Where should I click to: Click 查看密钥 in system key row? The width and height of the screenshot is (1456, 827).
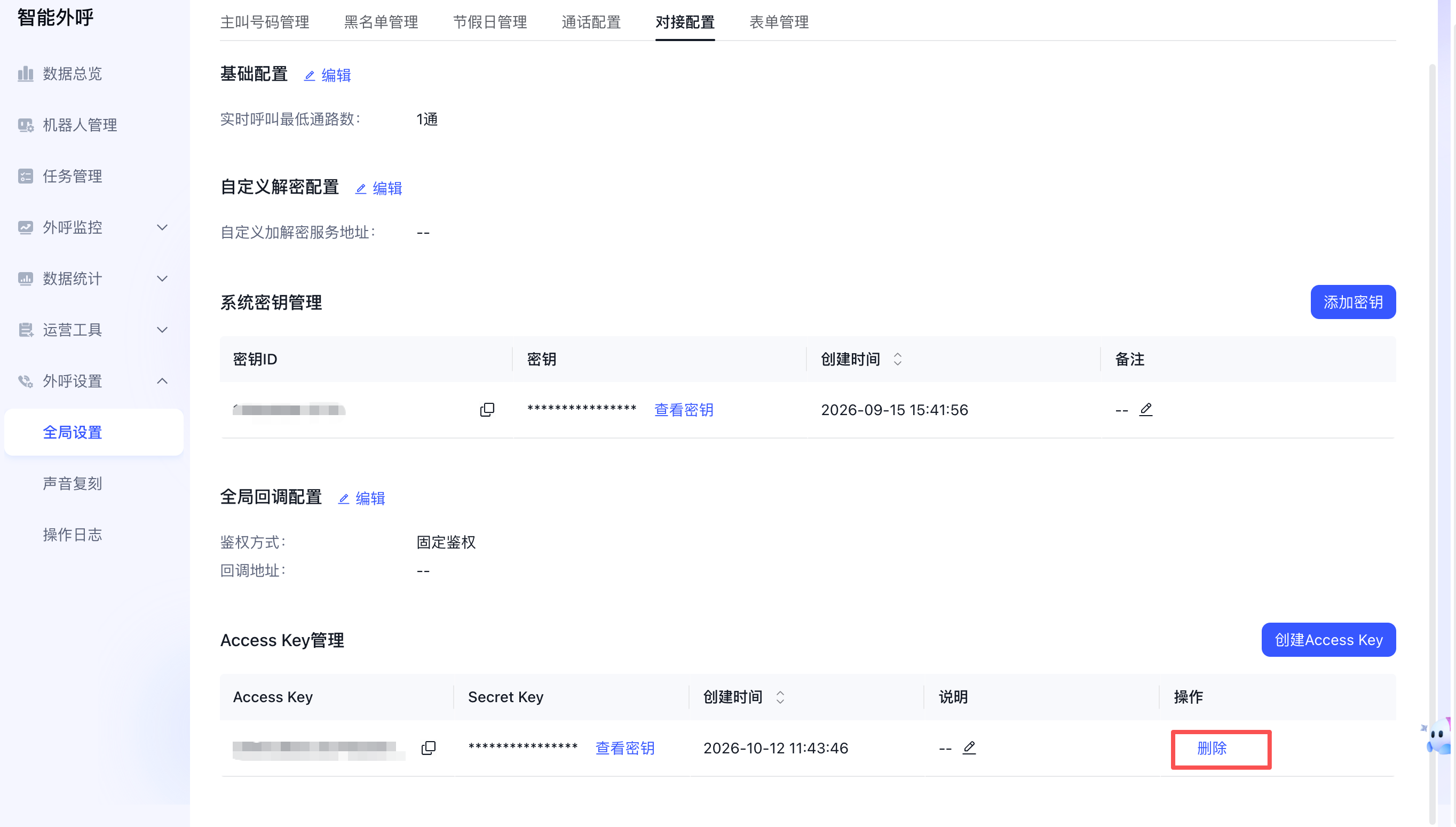pos(683,410)
